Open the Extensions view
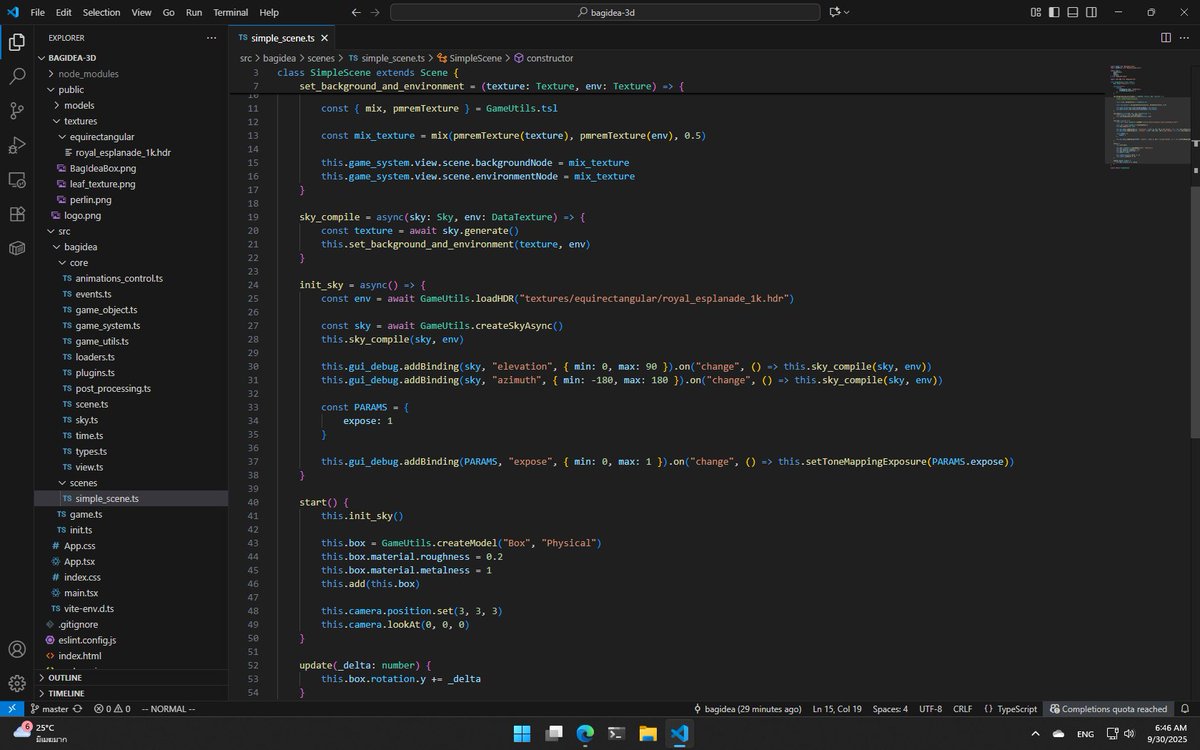Screen dimensions: 1200x750 point(17,214)
